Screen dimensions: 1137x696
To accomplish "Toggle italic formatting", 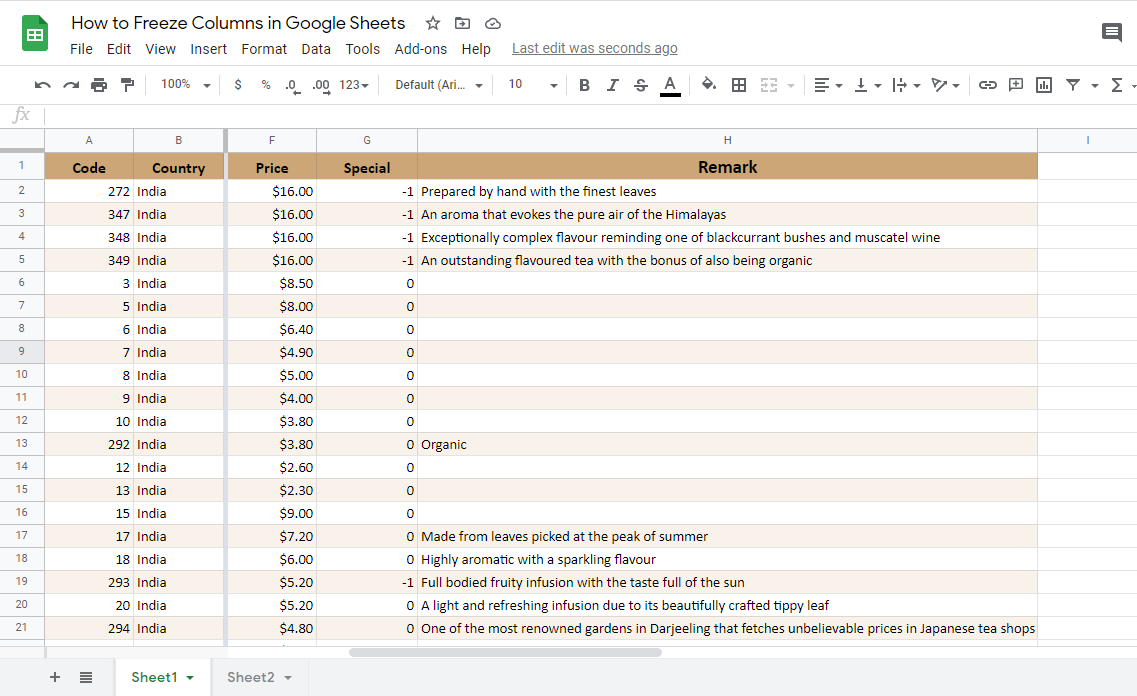I will point(613,85).
